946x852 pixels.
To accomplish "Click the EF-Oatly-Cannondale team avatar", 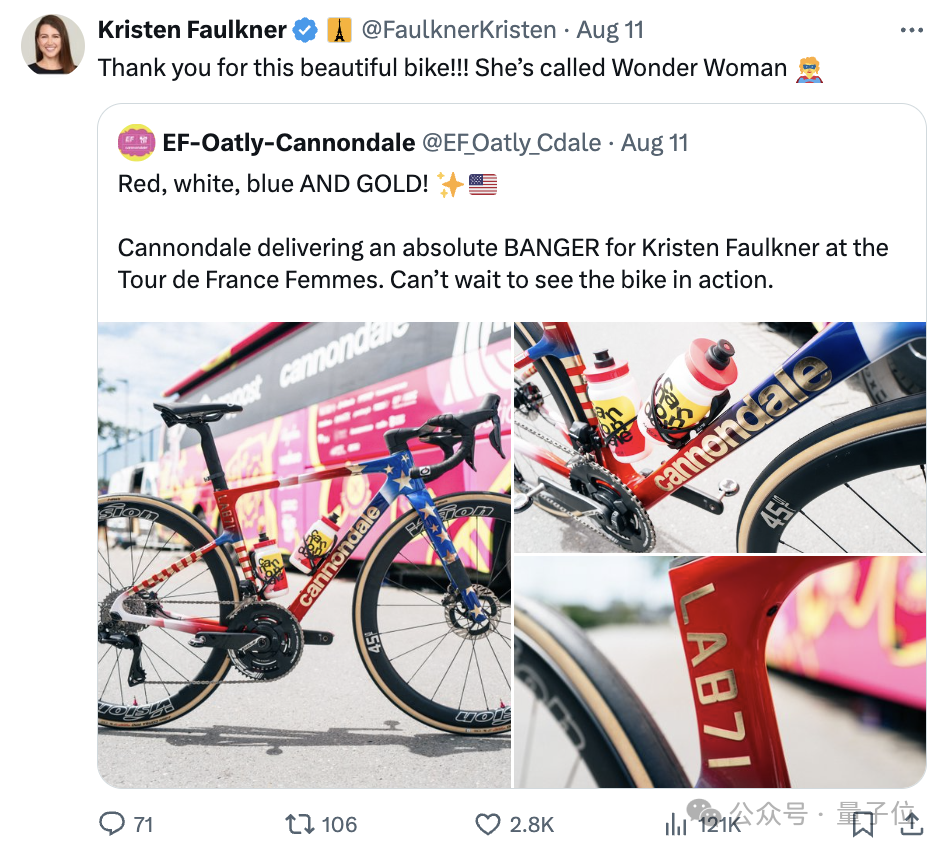I will coord(136,142).
